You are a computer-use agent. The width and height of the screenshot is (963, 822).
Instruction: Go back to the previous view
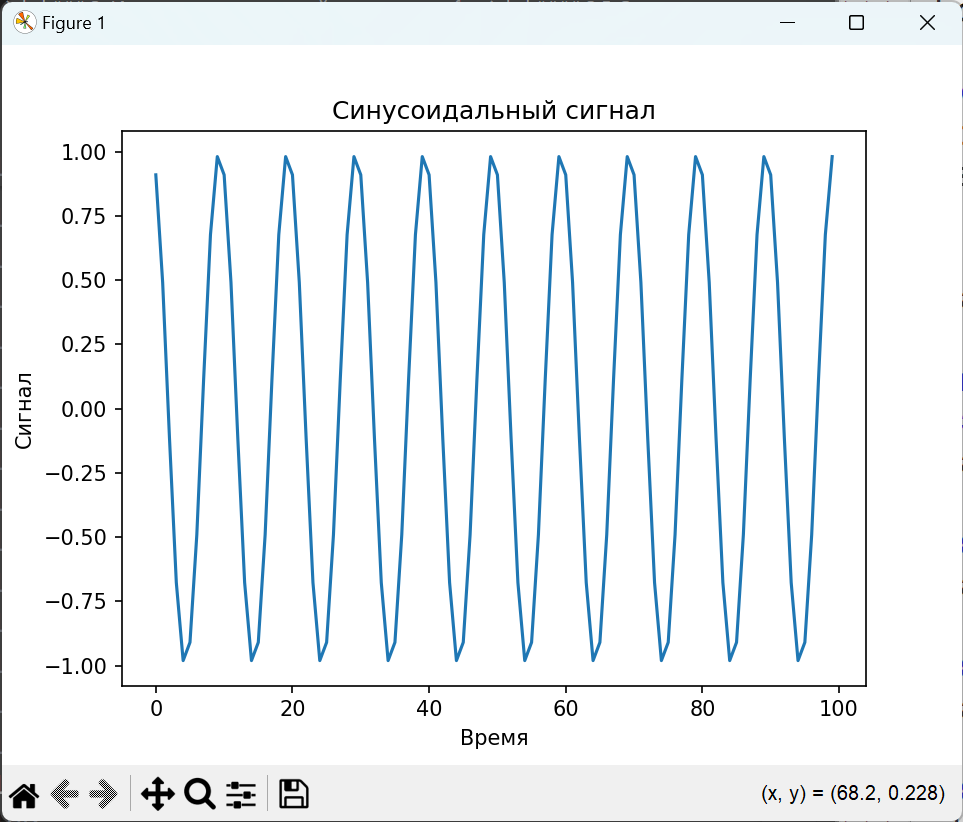65,794
